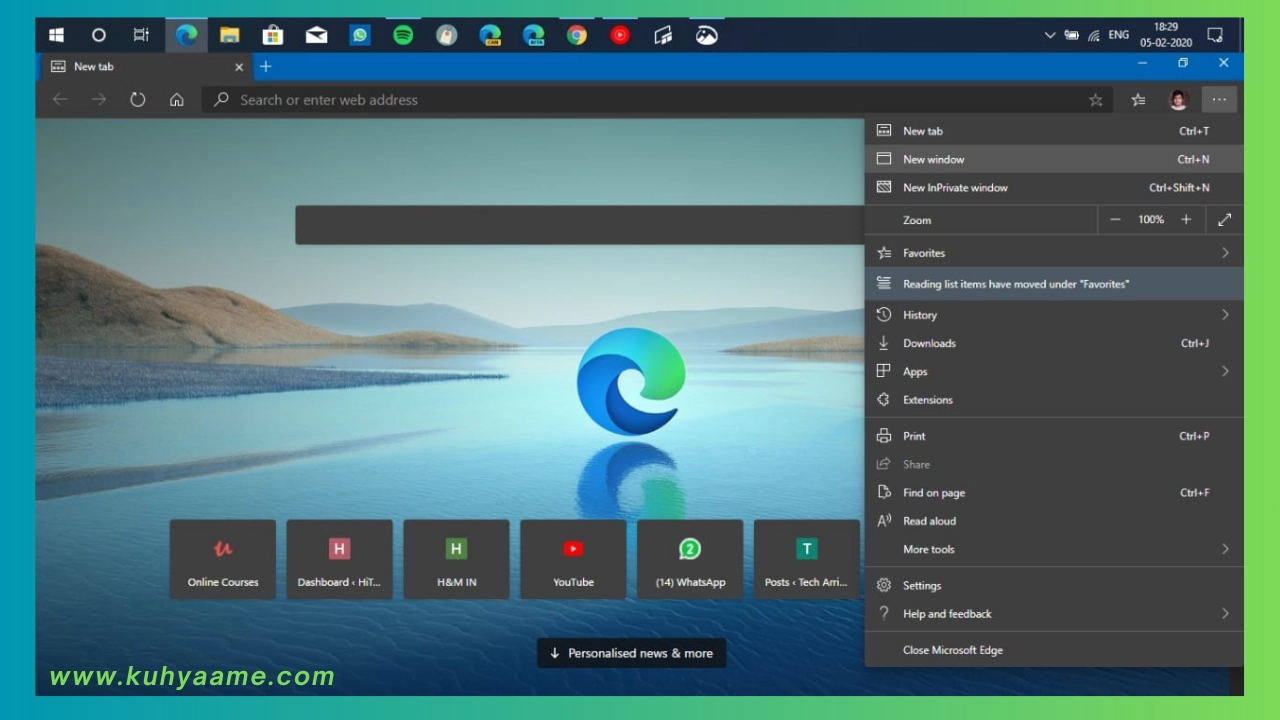Open the home page via house icon
The height and width of the screenshot is (720, 1280).
click(x=177, y=100)
